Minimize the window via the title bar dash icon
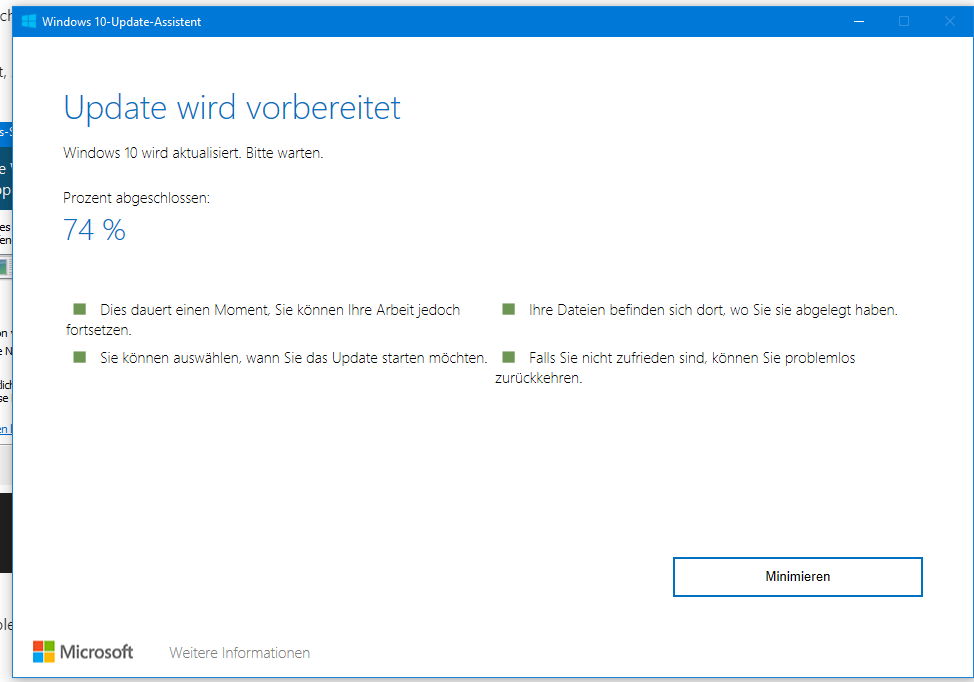974x682 pixels. click(859, 22)
